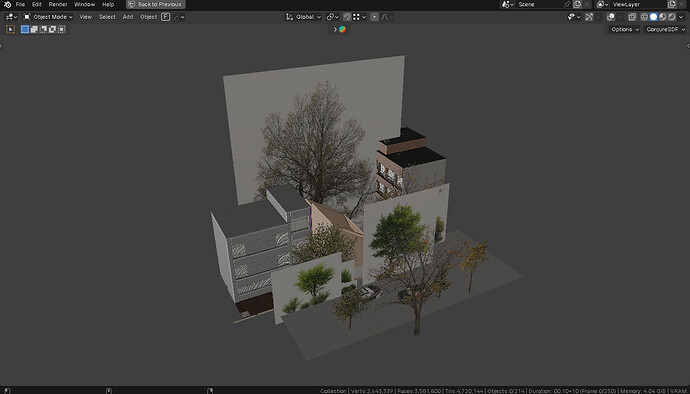The height and width of the screenshot is (394, 690).
Task: Open the viewport View menu
Action: click(x=85, y=17)
